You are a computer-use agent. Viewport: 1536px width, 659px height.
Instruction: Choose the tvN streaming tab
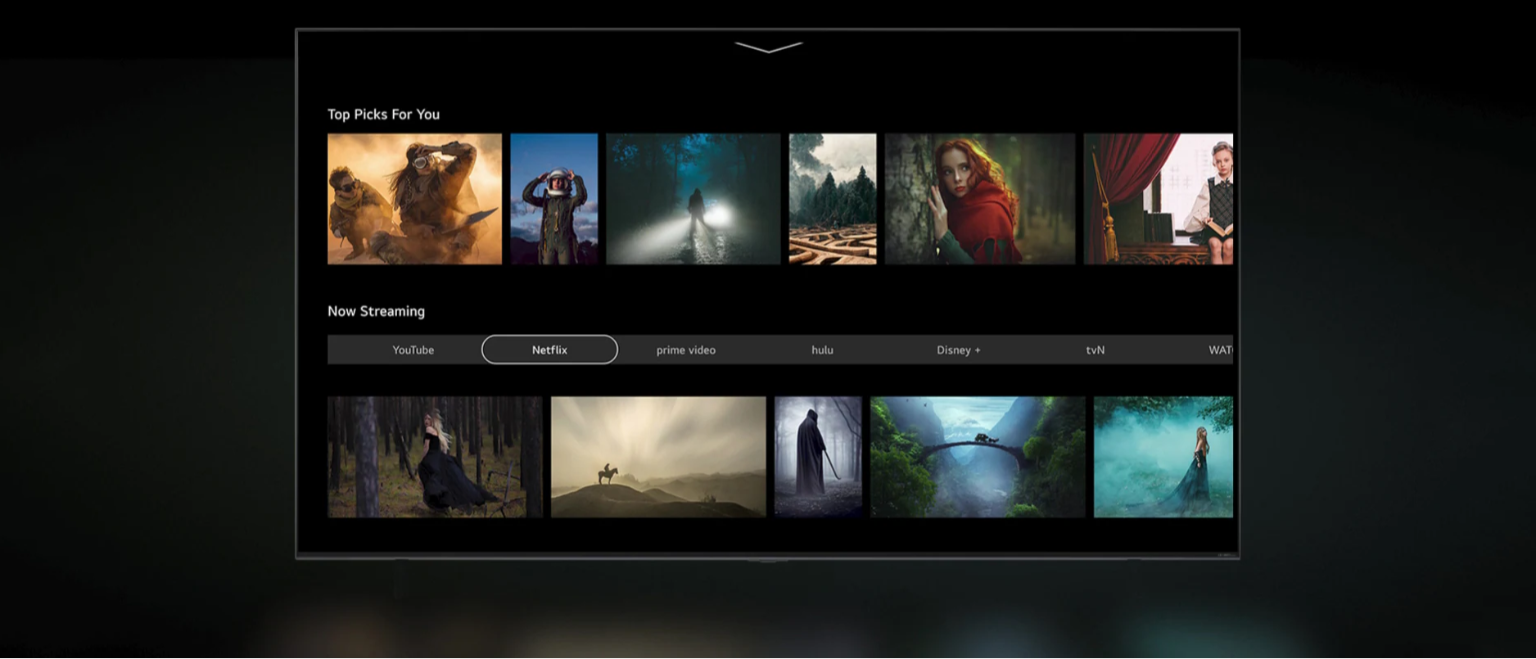pyautogui.click(x=1095, y=350)
